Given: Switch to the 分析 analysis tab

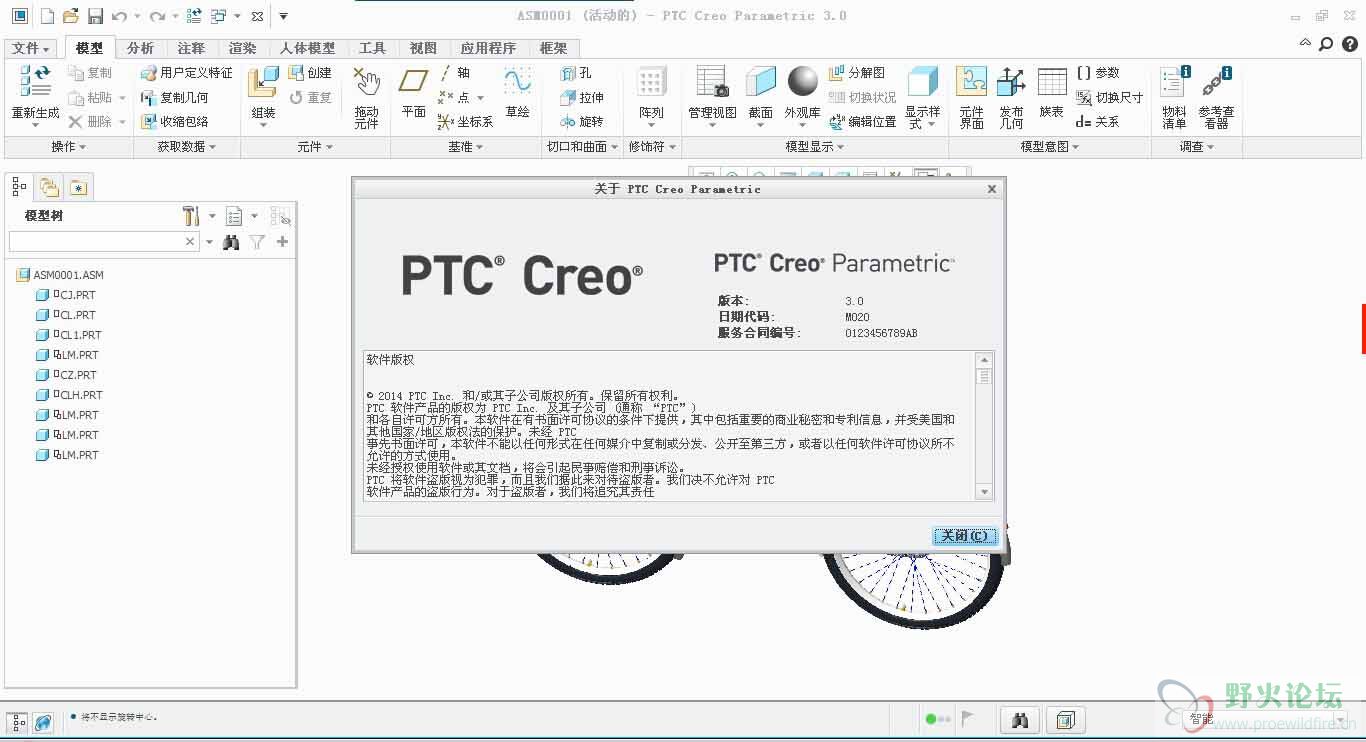Looking at the screenshot, I should pyautogui.click(x=140, y=48).
